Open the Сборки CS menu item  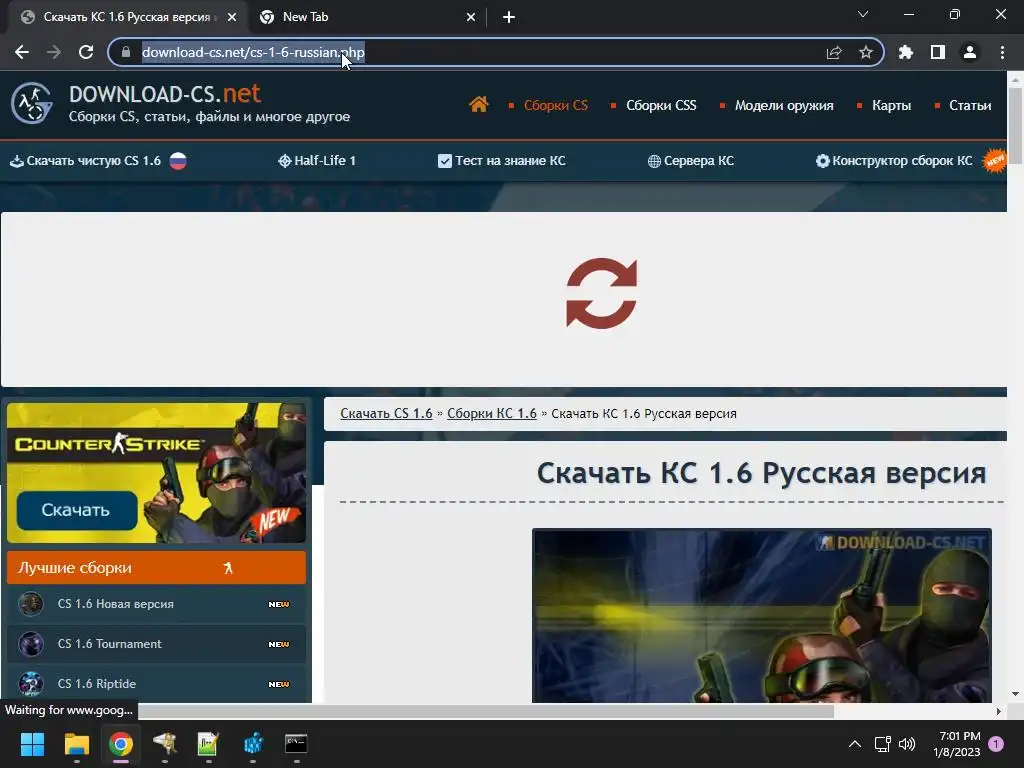click(556, 105)
